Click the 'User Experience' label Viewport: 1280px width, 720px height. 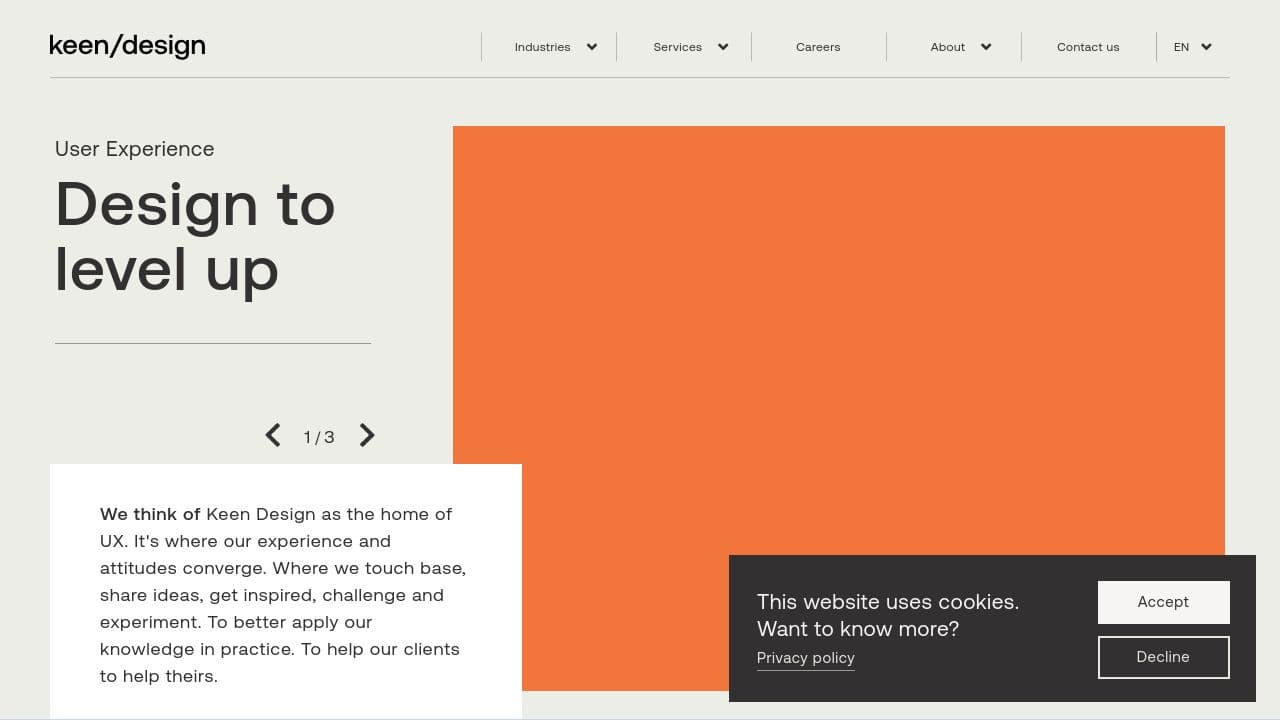tap(135, 149)
